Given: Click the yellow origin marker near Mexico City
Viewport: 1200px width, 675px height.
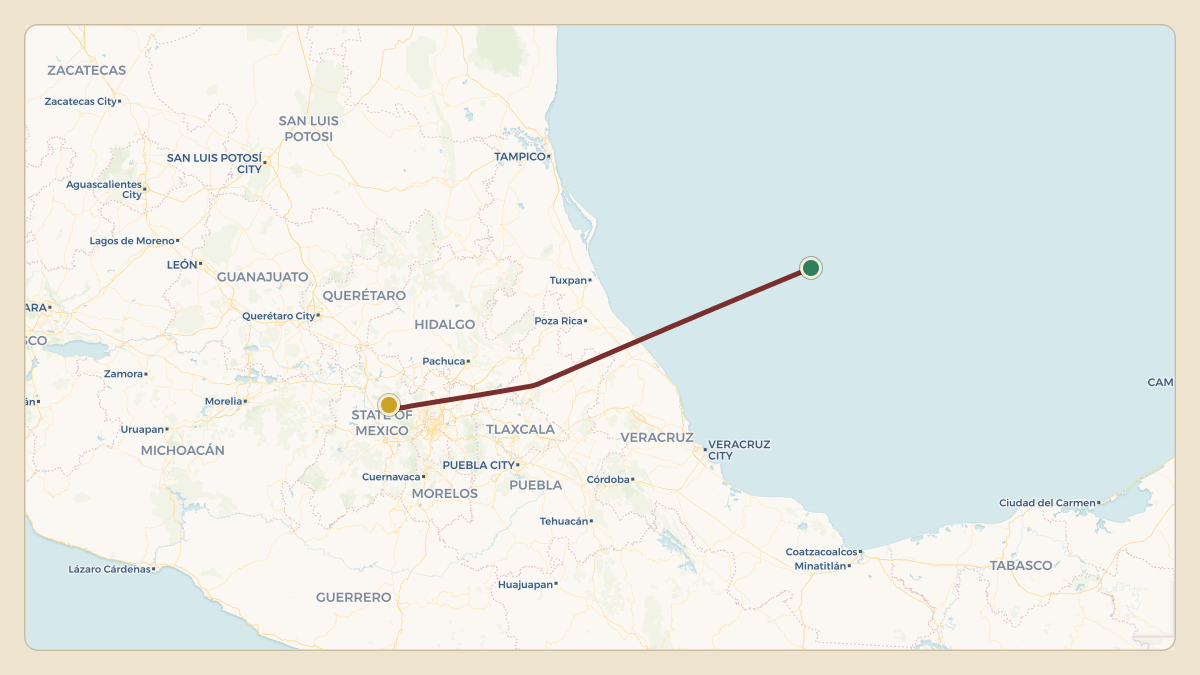Looking at the screenshot, I should [x=389, y=405].
